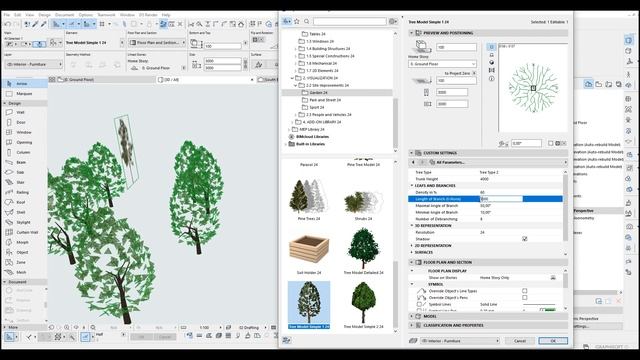Image resolution: width=640 pixels, height=360 pixels.
Task: Select the Curtain Wall tool
Action: [24, 232]
